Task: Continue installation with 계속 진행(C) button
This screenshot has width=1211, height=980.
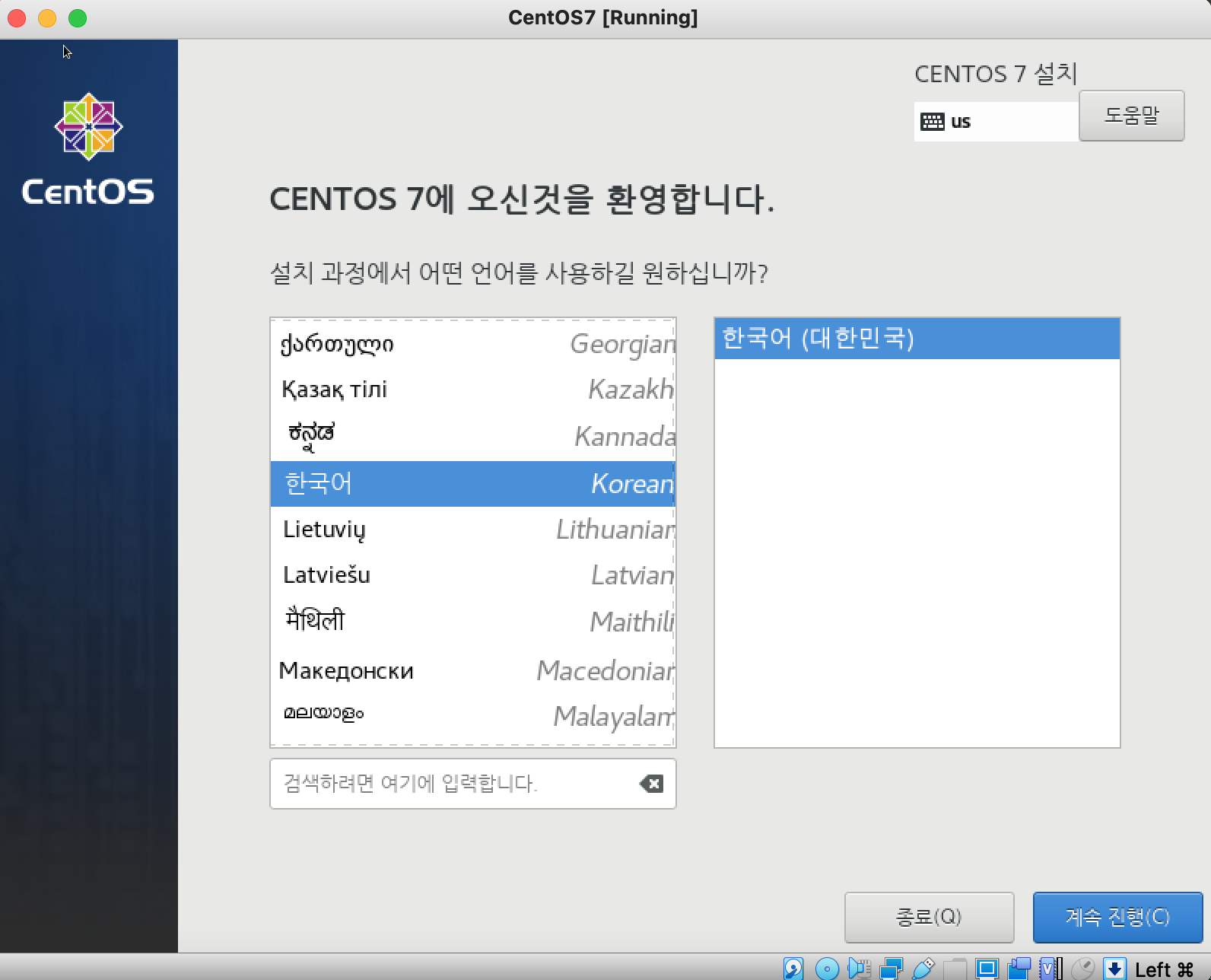Action: click(x=1117, y=917)
